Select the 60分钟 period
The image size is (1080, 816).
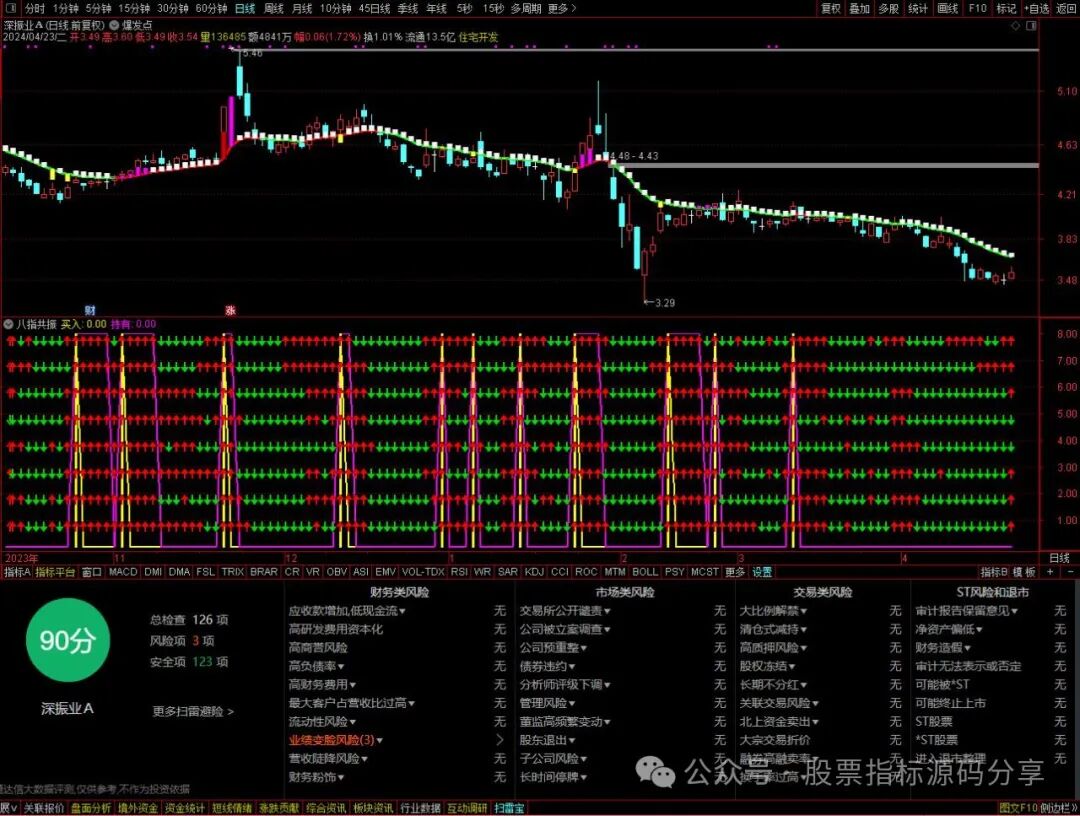(211, 8)
